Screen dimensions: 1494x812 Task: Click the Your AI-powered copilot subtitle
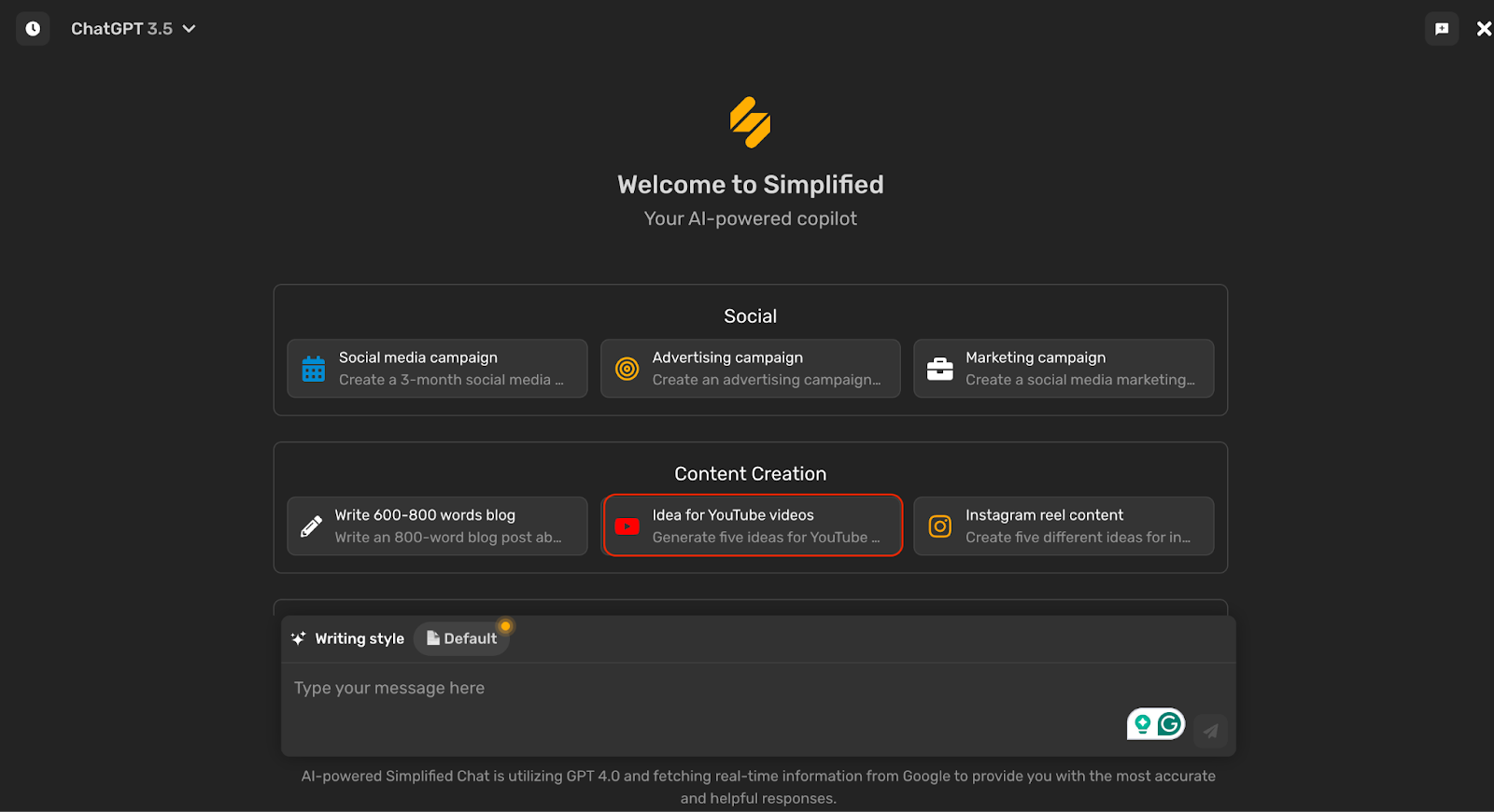(x=750, y=218)
